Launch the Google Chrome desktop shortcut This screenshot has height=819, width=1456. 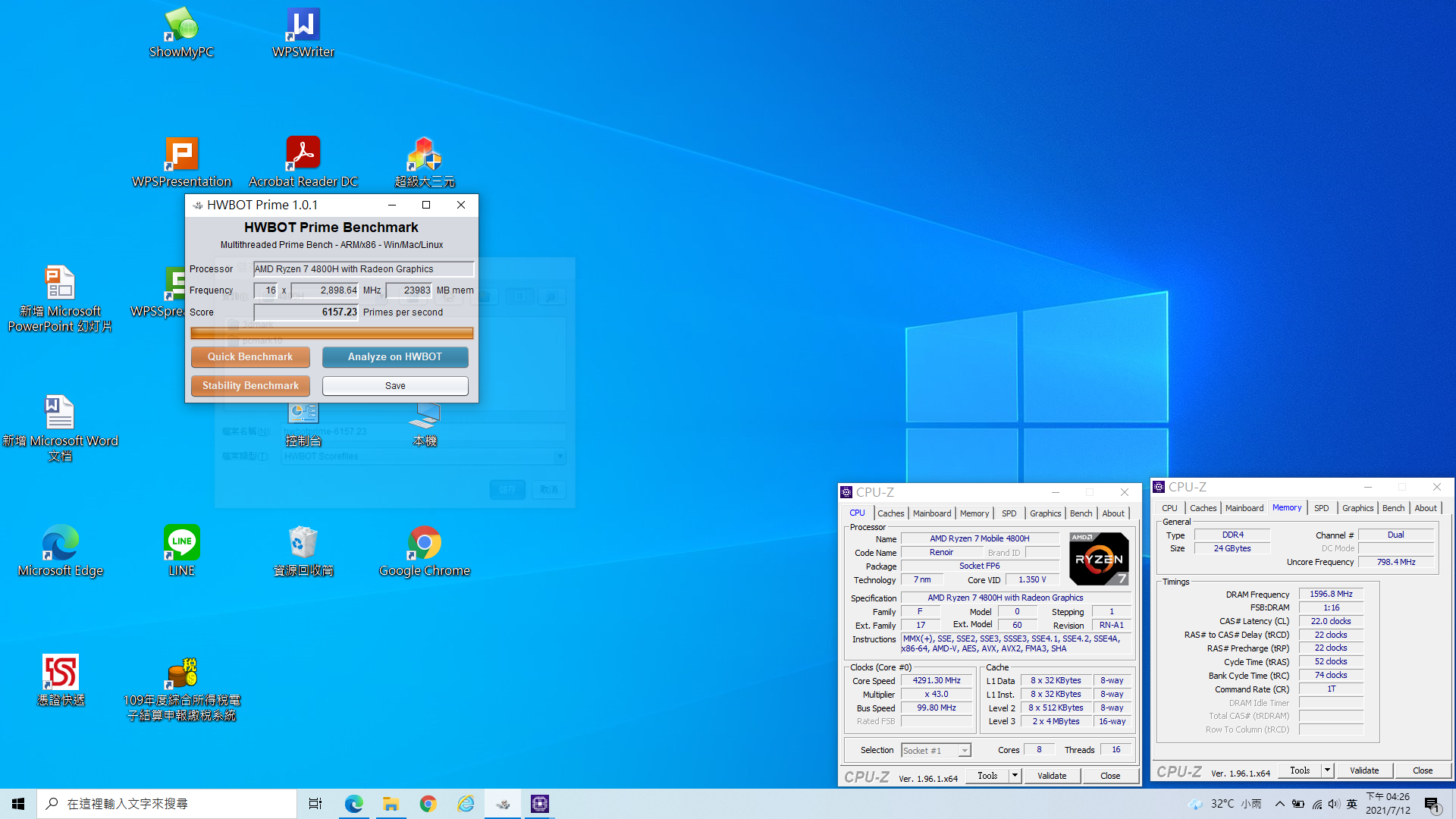[425, 551]
